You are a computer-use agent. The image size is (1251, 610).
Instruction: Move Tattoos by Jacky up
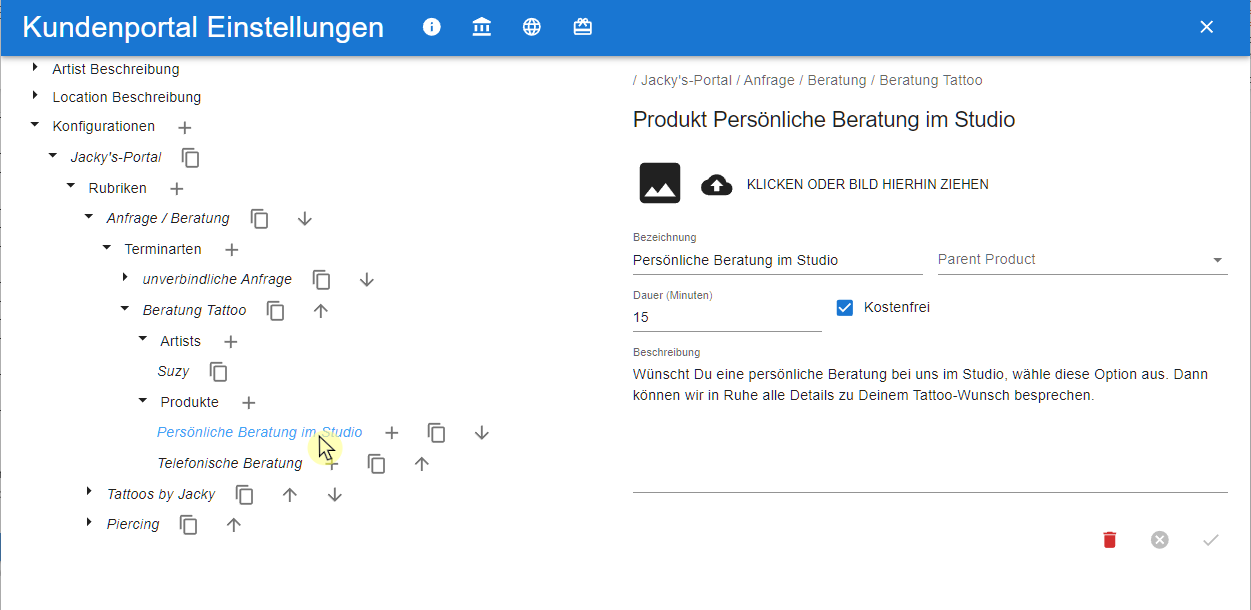290,495
